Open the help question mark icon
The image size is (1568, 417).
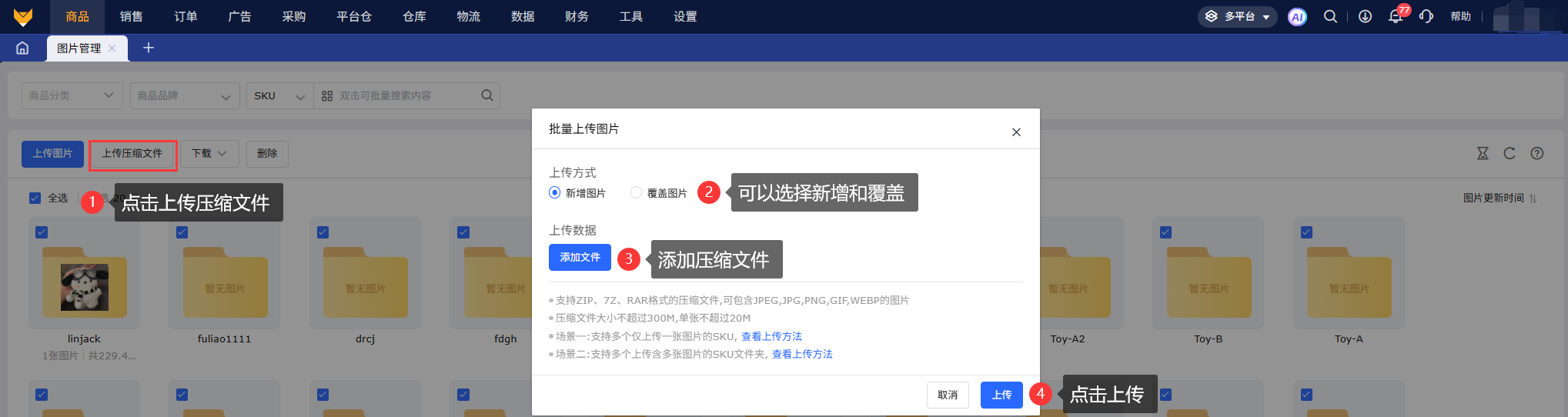tap(1537, 153)
